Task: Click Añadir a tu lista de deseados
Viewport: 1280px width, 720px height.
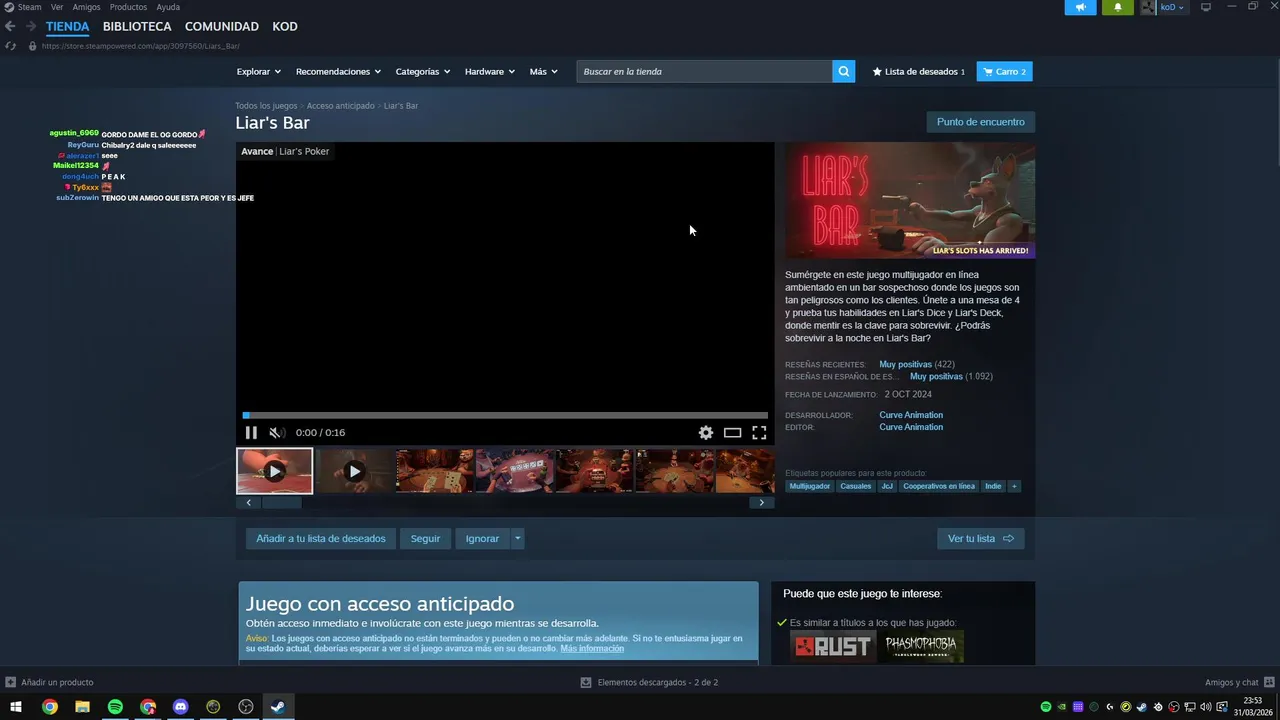Action: click(x=321, y=538)
